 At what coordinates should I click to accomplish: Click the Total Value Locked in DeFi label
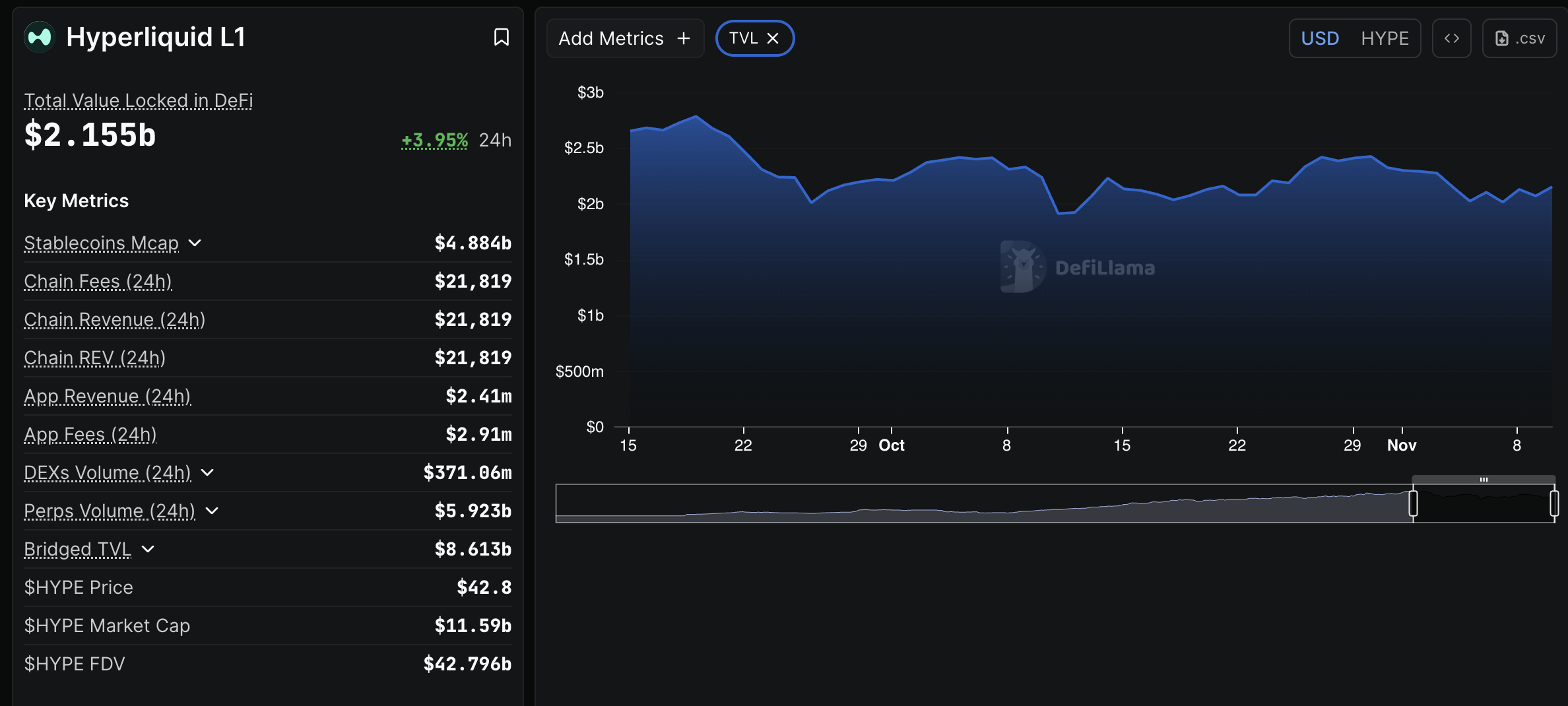coord(139,100)
